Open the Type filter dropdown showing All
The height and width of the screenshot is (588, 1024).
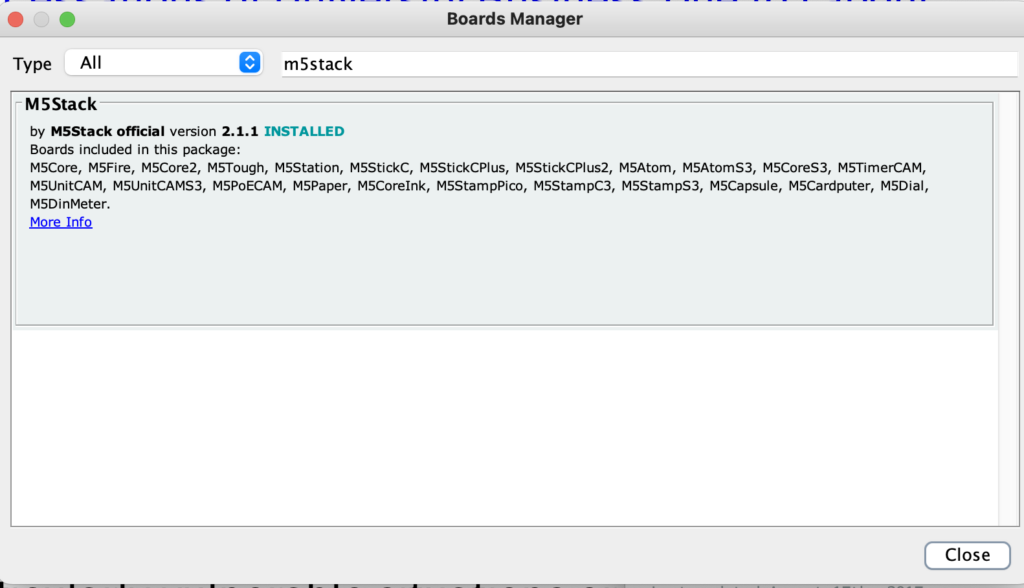pos(163,63)
